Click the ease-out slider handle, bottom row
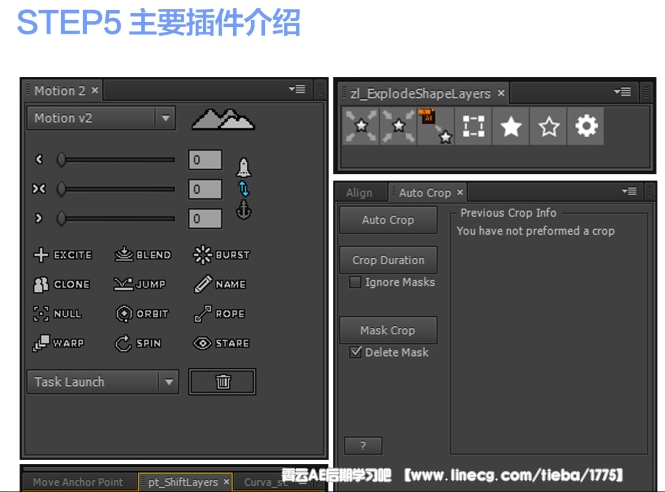This screenshot has width=665, height=492. click(61, 218)
